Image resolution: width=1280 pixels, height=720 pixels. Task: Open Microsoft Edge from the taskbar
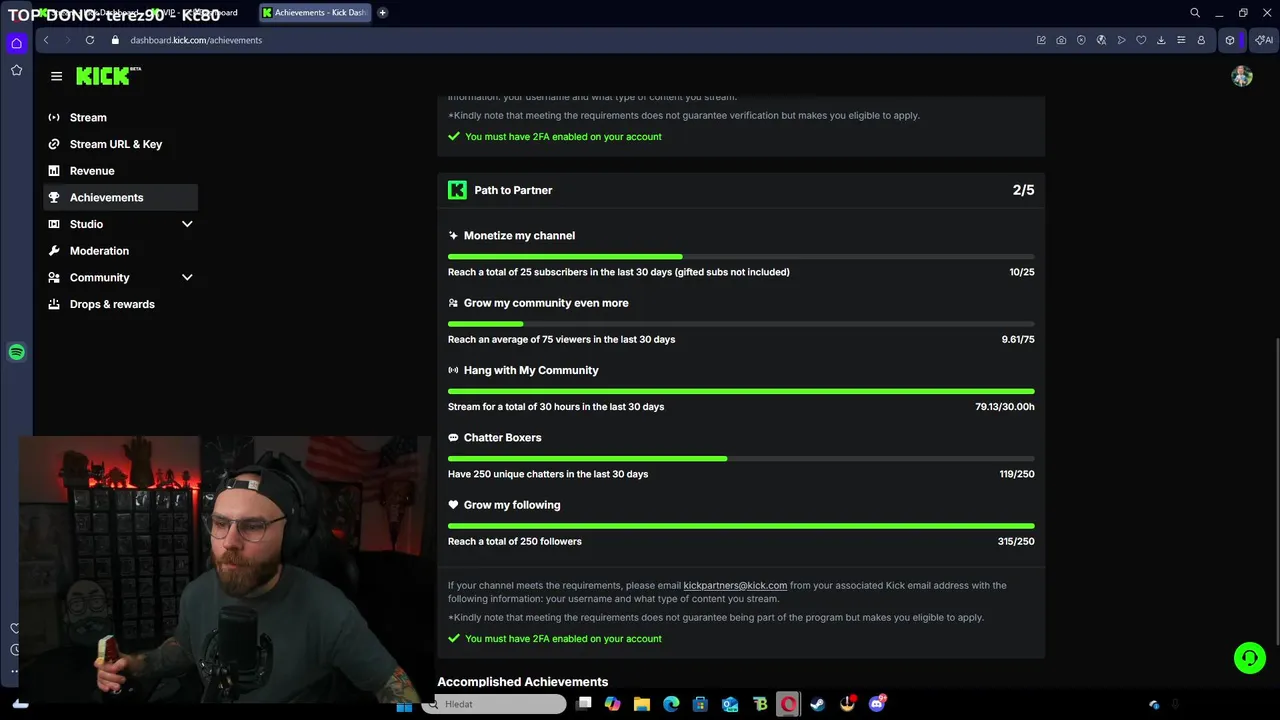(671, 704)
